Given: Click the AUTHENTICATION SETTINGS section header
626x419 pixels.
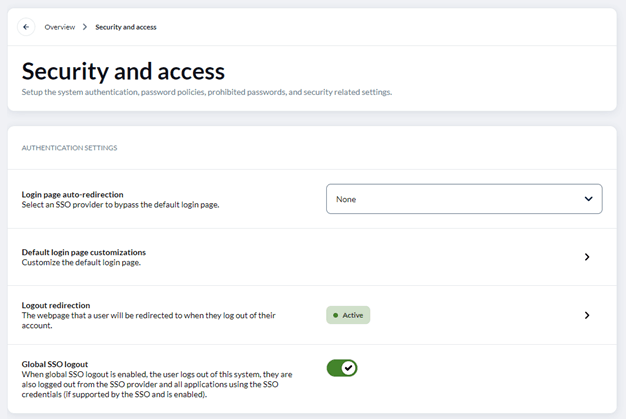Looking at the screenshot, I should click(x=69, y=148).
